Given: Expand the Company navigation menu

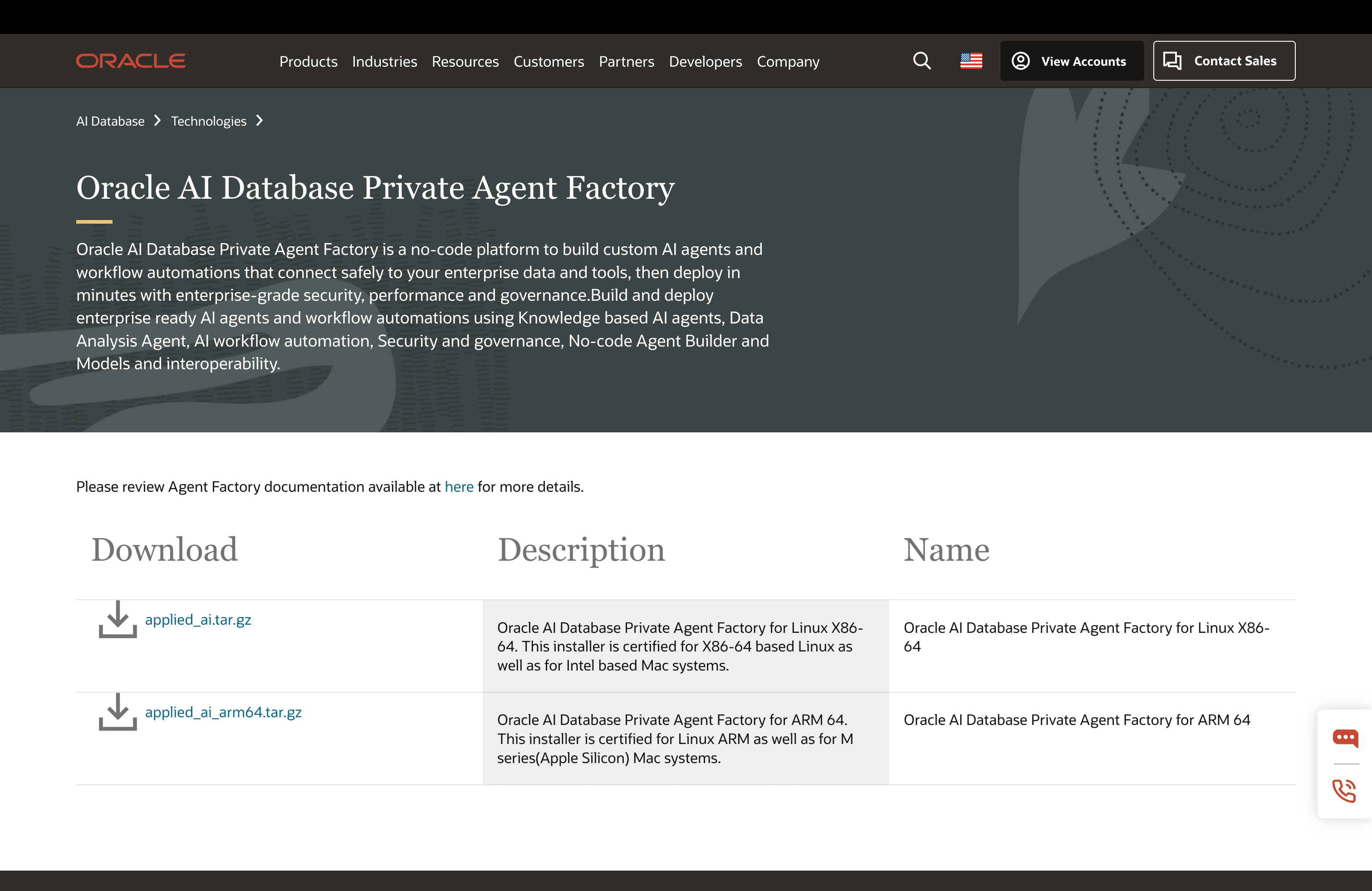Looking at the screenshot, I should (x=788, y=62).
